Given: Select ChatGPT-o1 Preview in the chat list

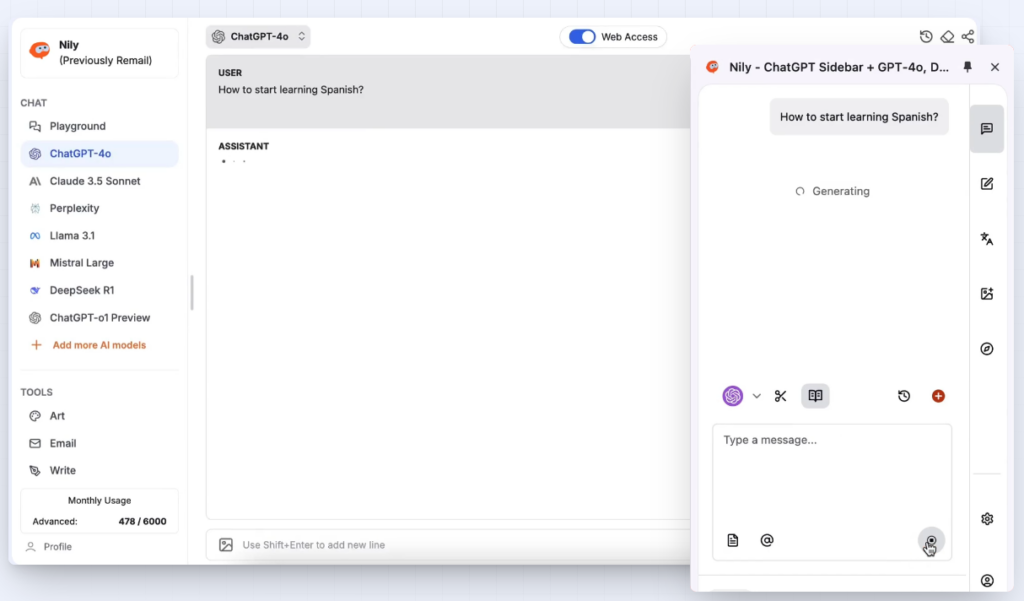Looking at the screenshot, I should tap(99, 317).
